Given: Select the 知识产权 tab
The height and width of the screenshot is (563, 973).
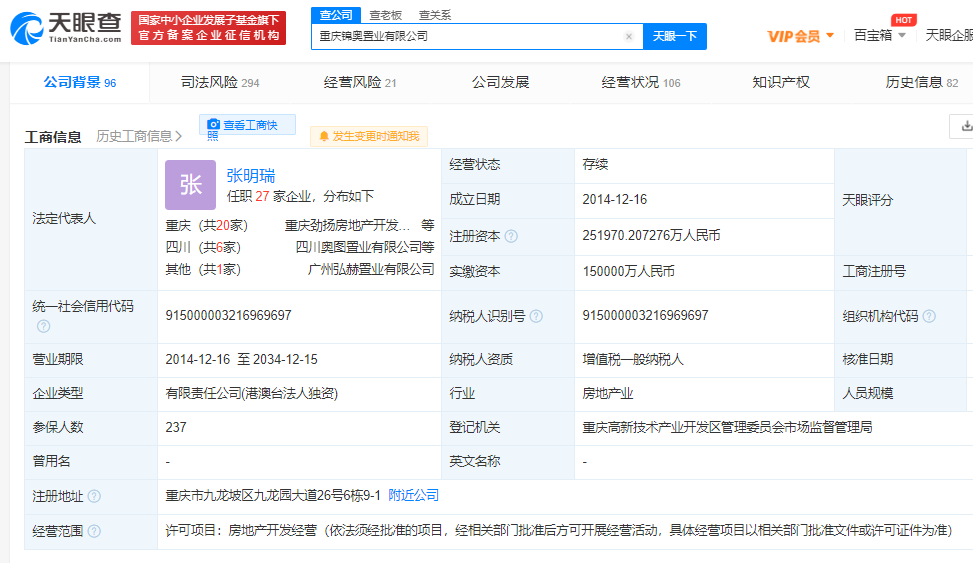Looking at the screenshot, I should pyautogui.click(x=781, y=83).
